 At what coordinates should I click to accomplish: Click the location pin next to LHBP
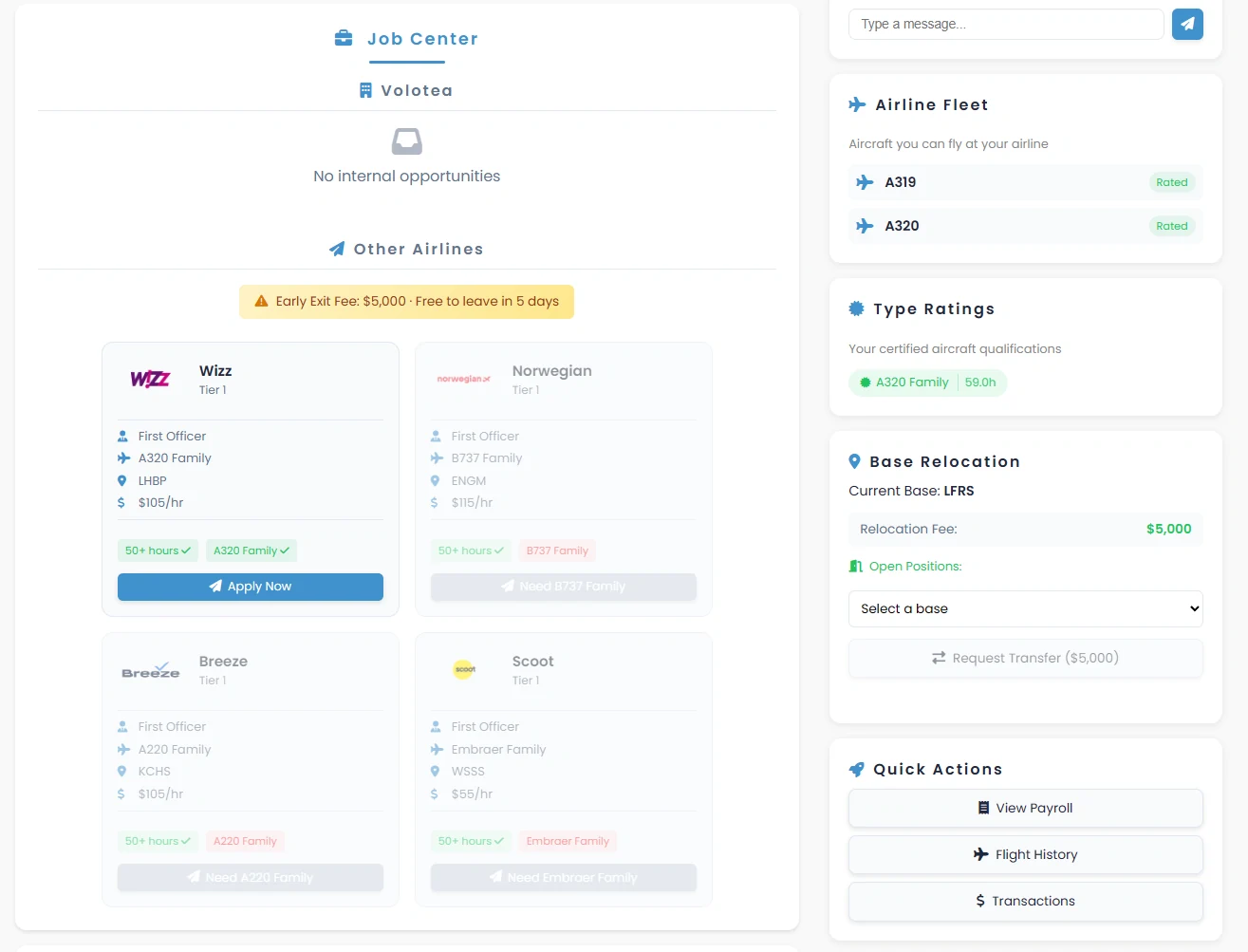121,481
